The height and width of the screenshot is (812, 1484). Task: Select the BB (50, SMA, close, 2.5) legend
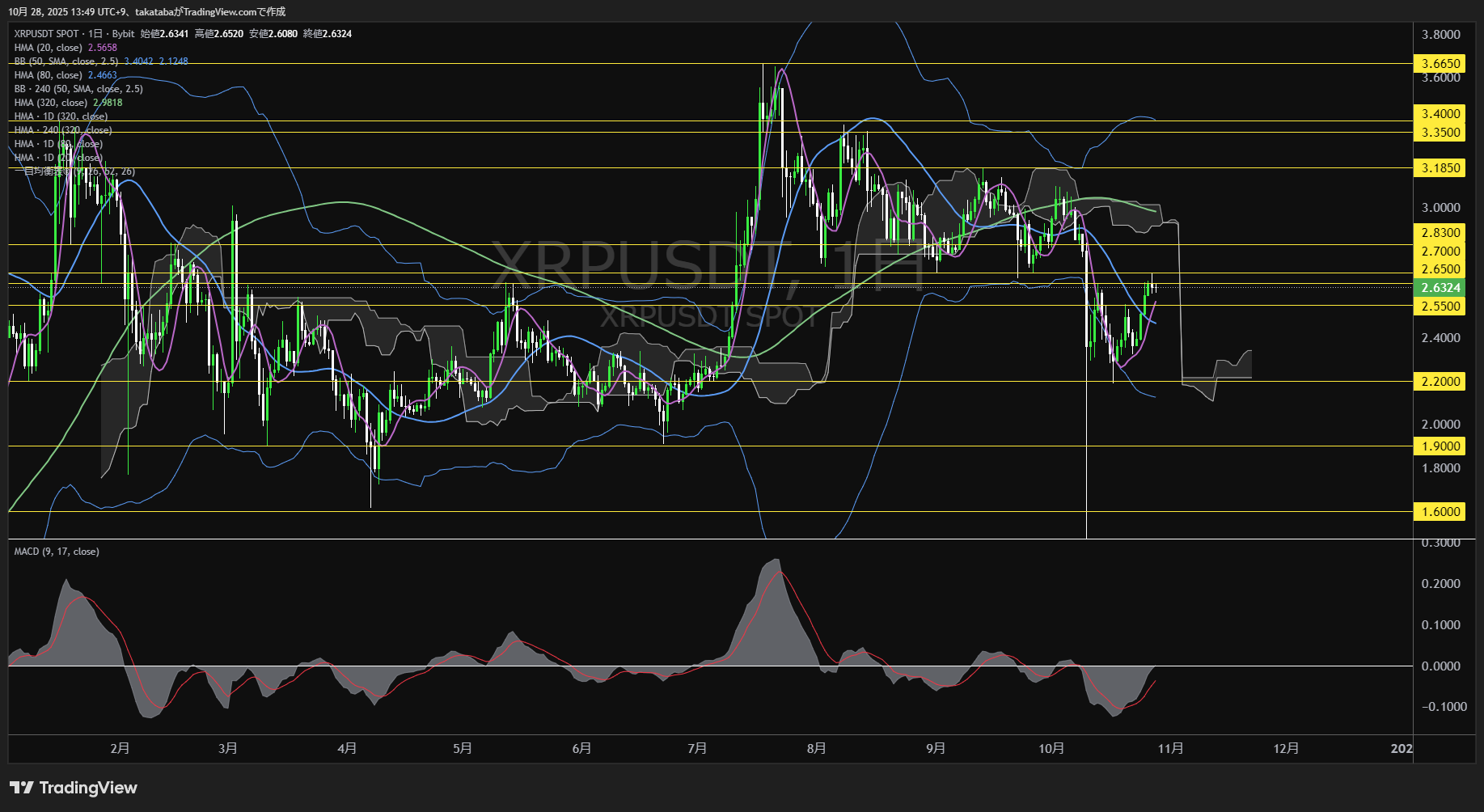tap(66, 61)
